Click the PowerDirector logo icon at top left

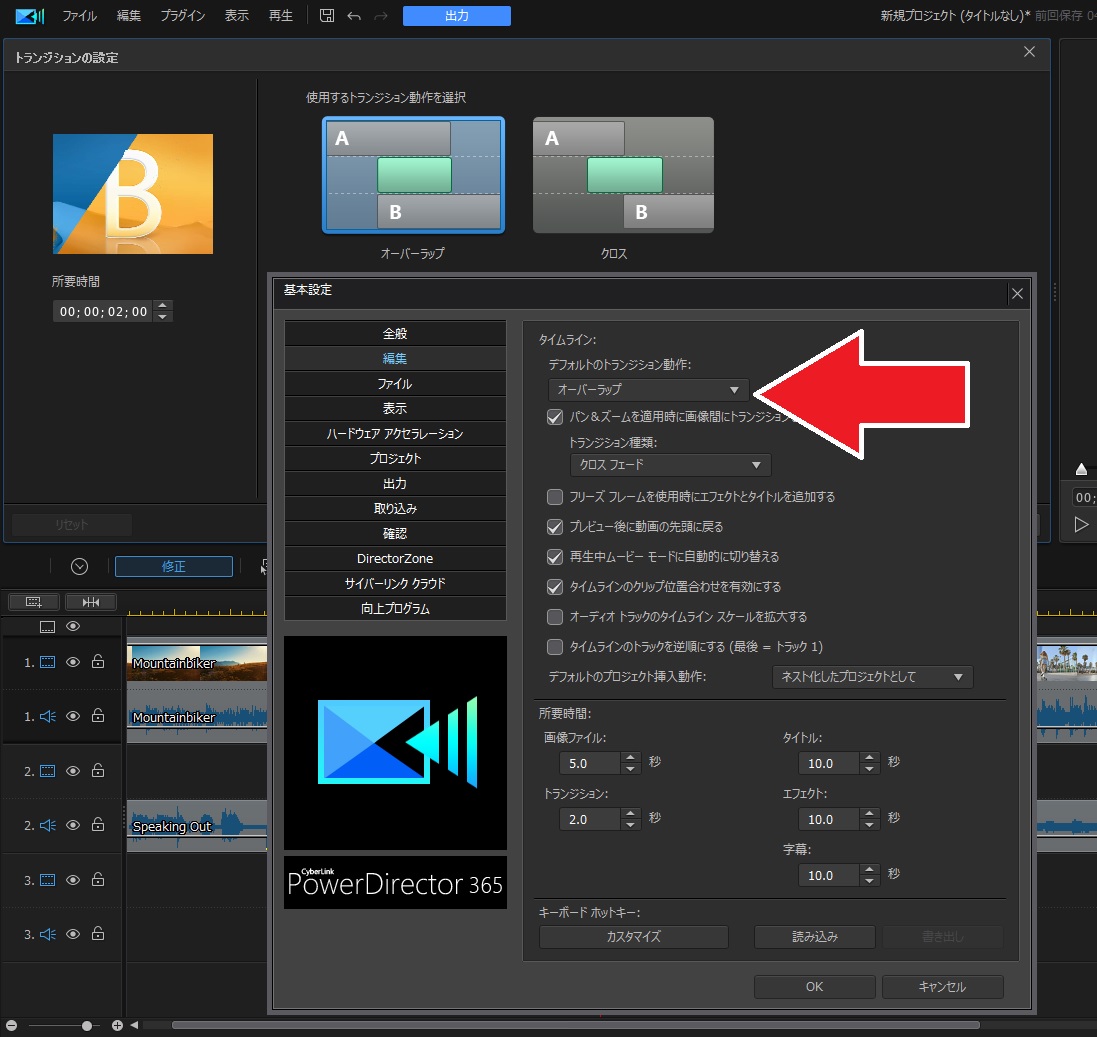pos(29,15)
